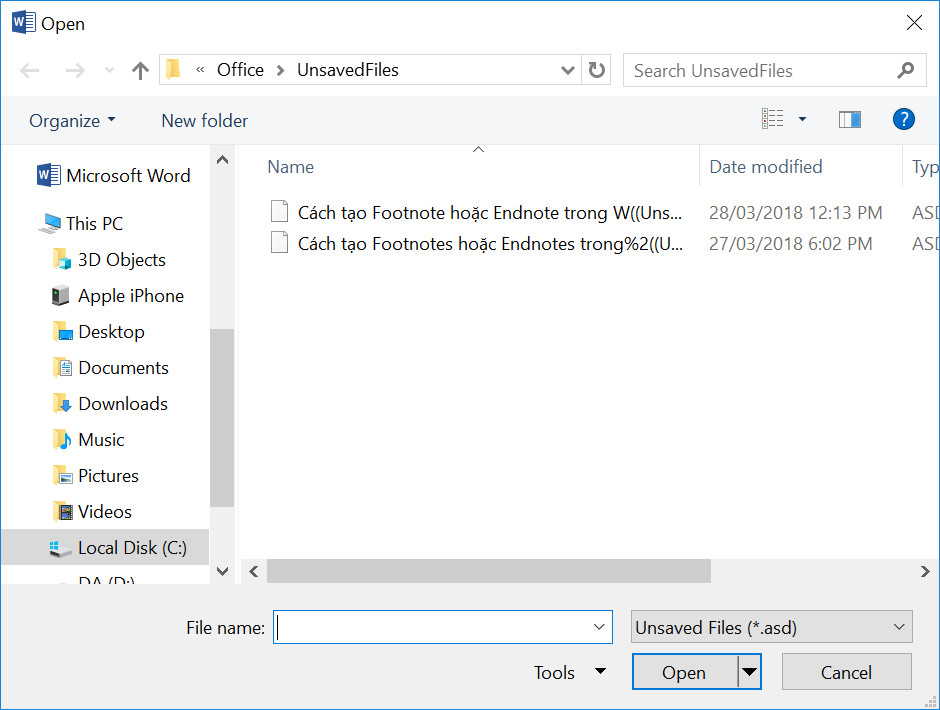The height and width of the screenshot is (710, 940).
Task: Expand the Unsaved Files file type dropdown
Action: click(x=772, y=628)
